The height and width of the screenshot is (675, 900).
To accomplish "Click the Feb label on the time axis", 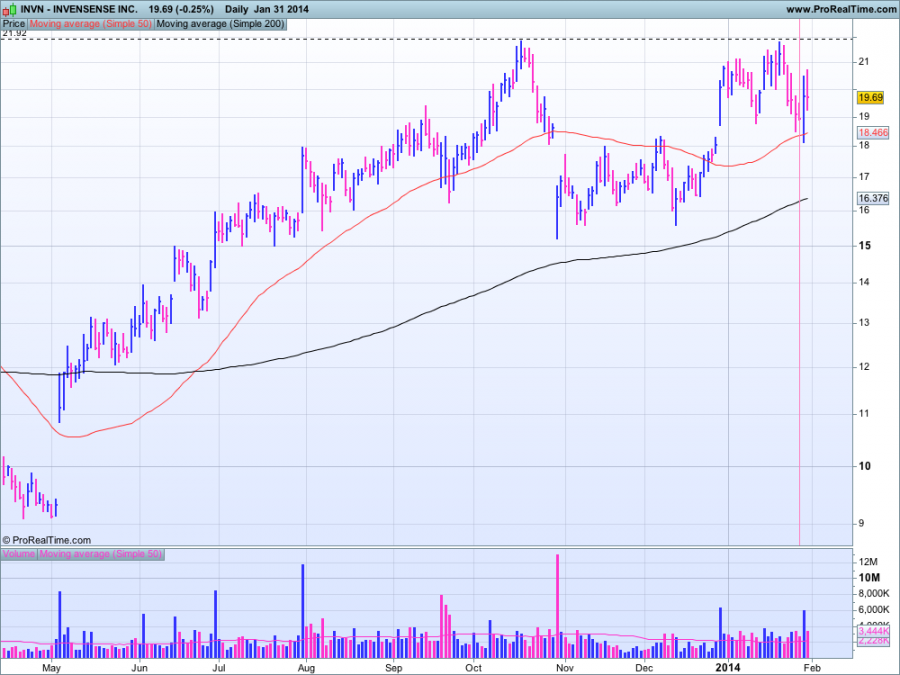I will tap(810, 668).
